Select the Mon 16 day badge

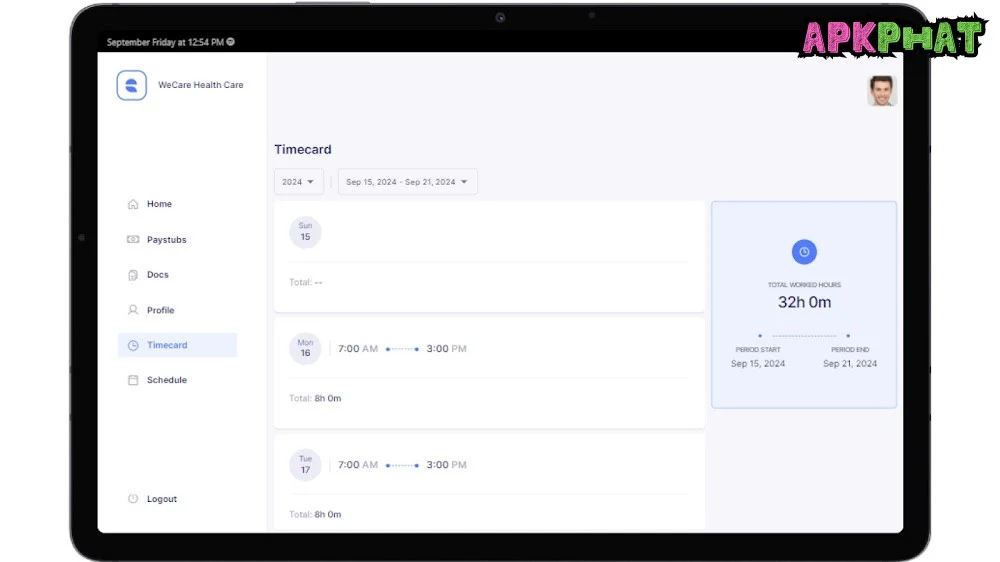click(305, 349)
